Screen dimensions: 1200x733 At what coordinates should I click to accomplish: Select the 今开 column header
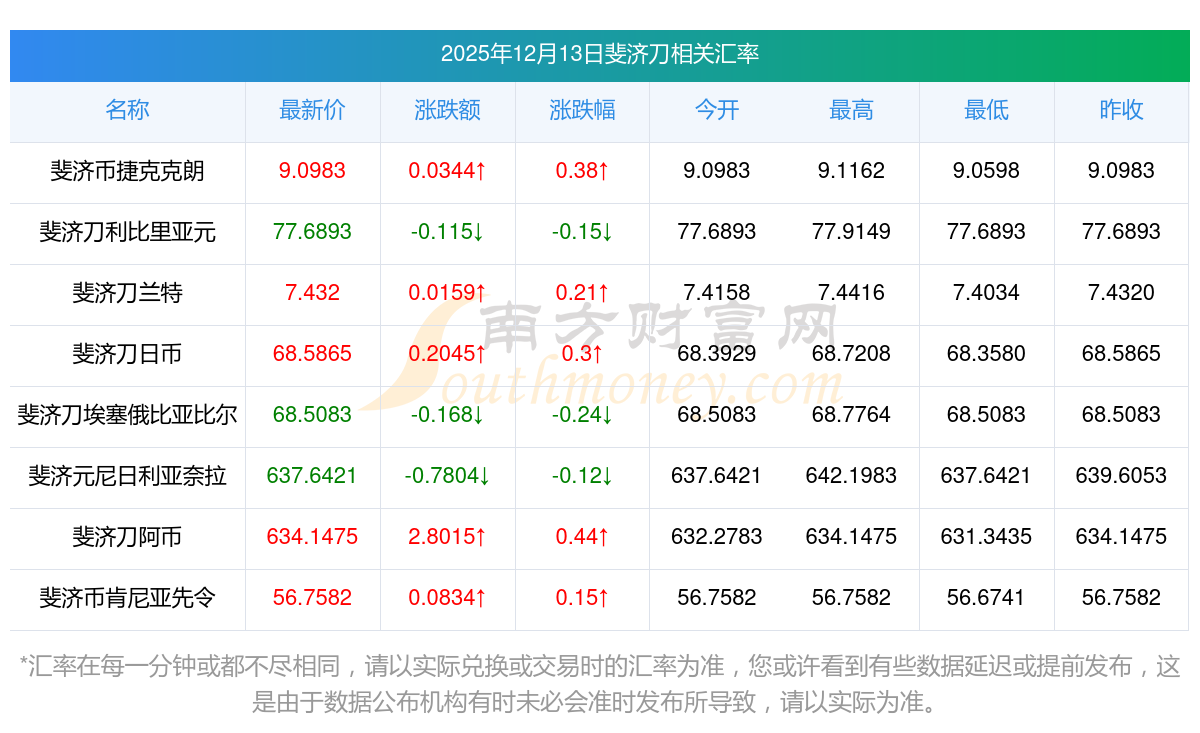click(x=717, y=110)
